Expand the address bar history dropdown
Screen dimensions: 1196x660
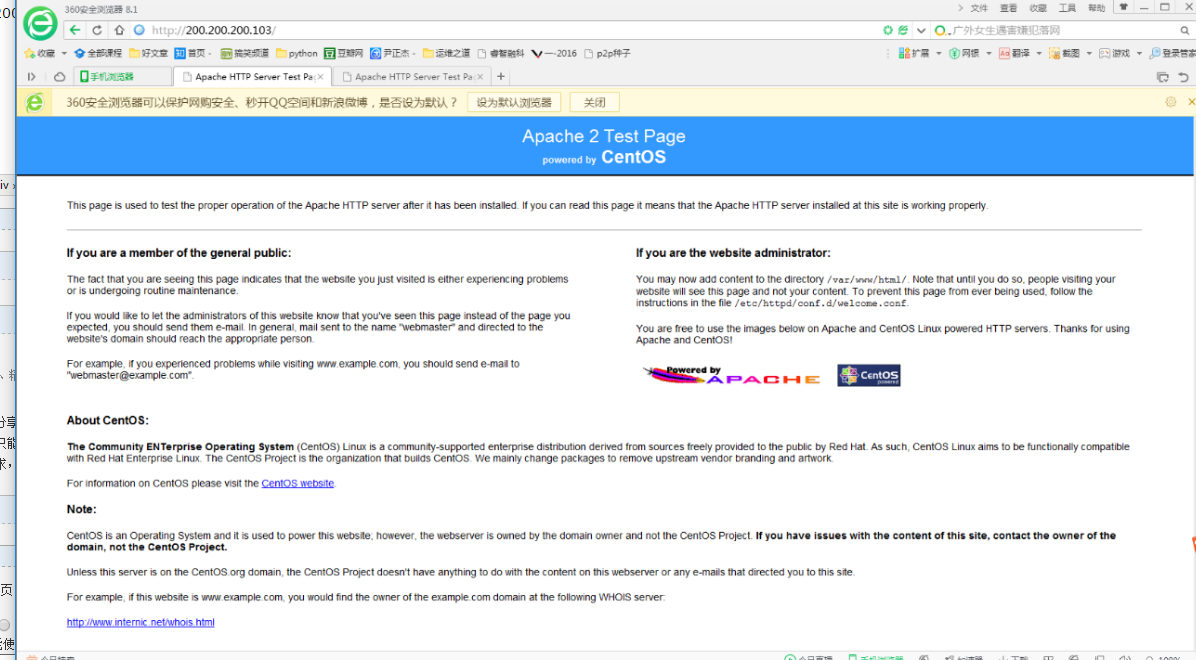point(921,31)
